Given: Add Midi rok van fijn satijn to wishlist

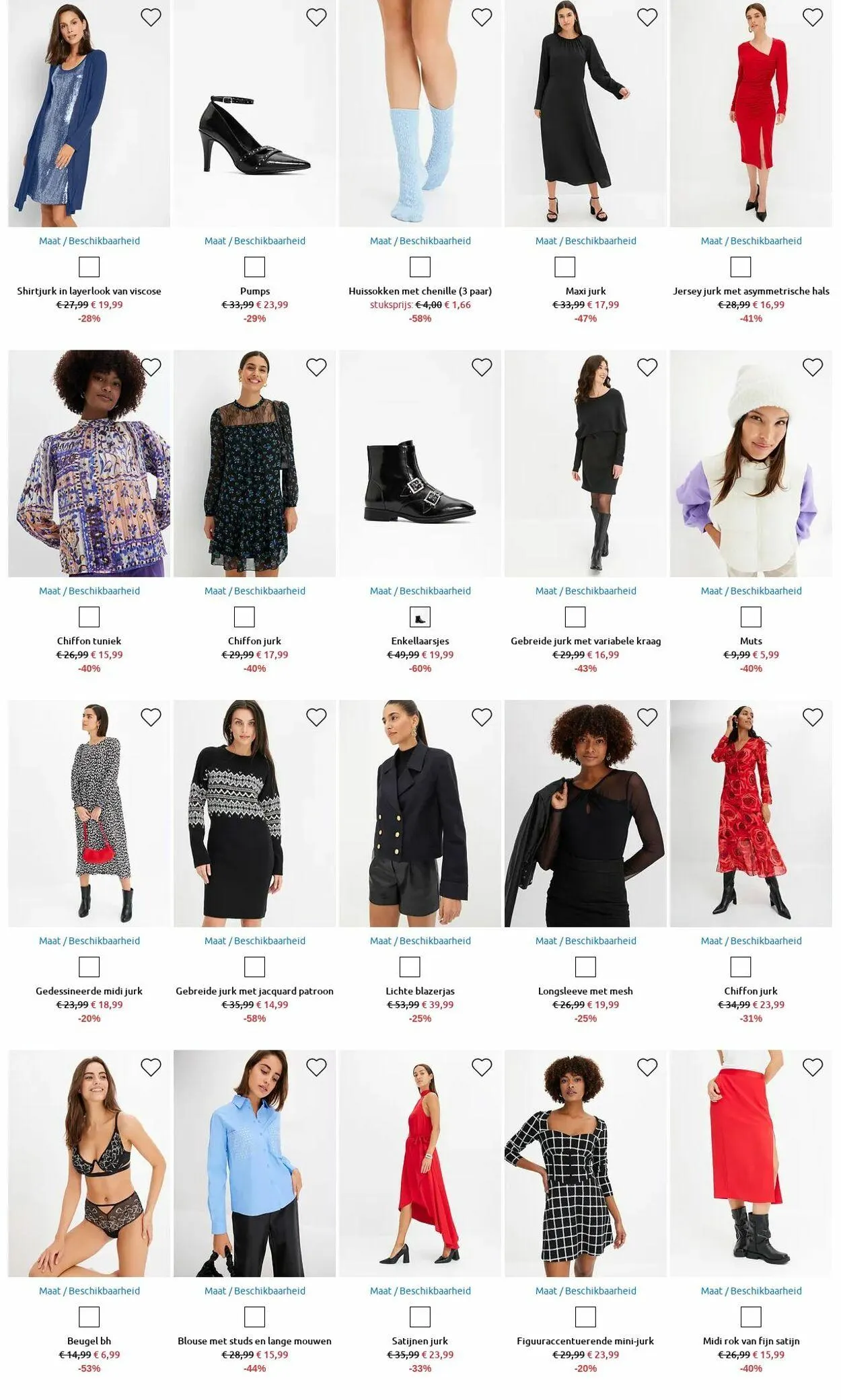Looking at the screenshot, I should coord(813,1067).
